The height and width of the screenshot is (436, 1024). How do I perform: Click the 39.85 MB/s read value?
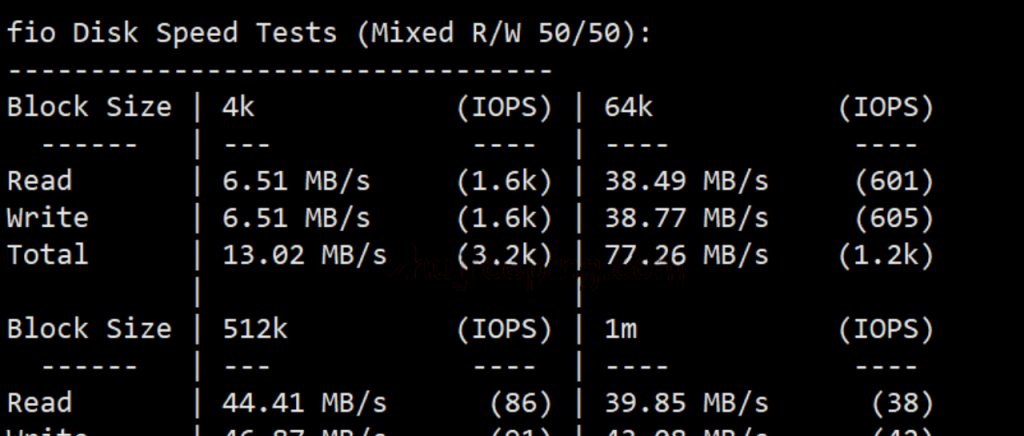pos(686,403)
